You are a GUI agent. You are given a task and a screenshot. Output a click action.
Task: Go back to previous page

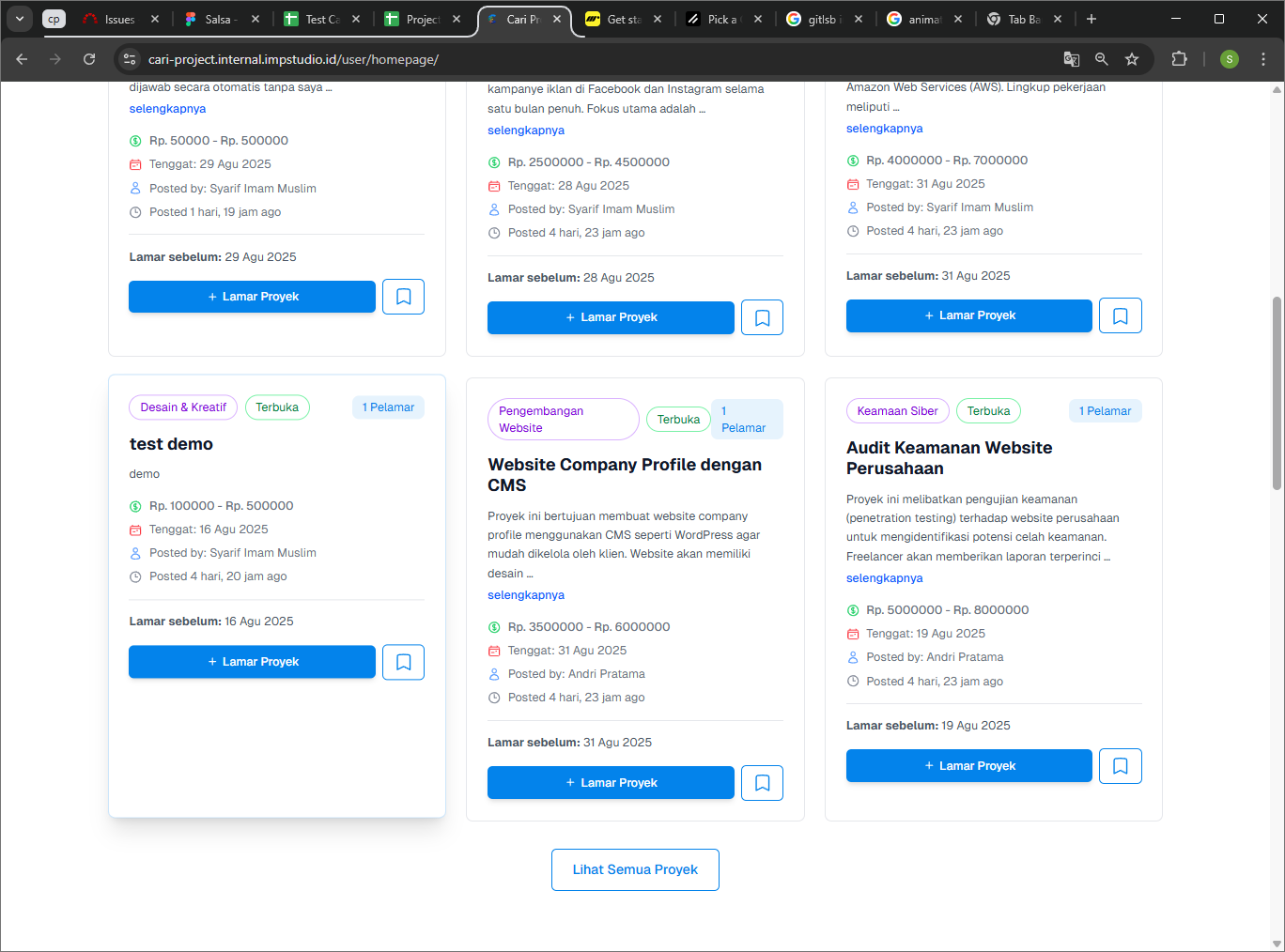click(22, 59)
